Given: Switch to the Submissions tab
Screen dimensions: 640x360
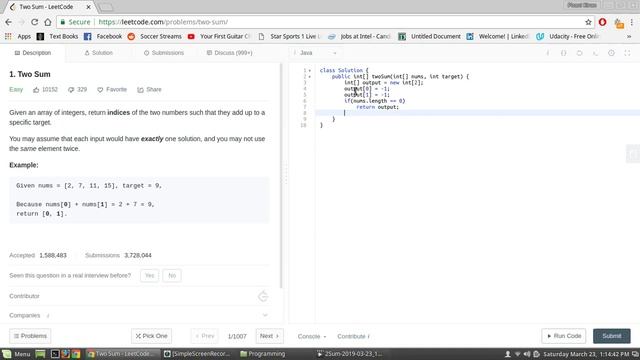Looking at the screenshot, I should pos(164,53).
